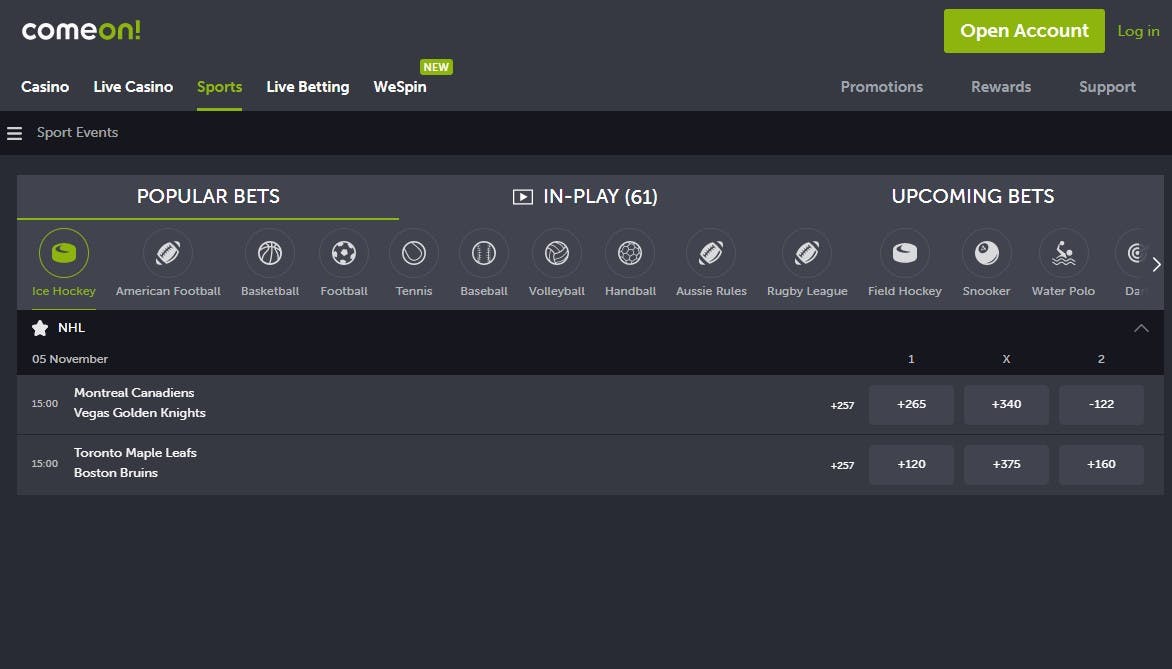The image size is (1172, 669).
Task: Open the Promotions page
Action: click(x=881, y=87)
